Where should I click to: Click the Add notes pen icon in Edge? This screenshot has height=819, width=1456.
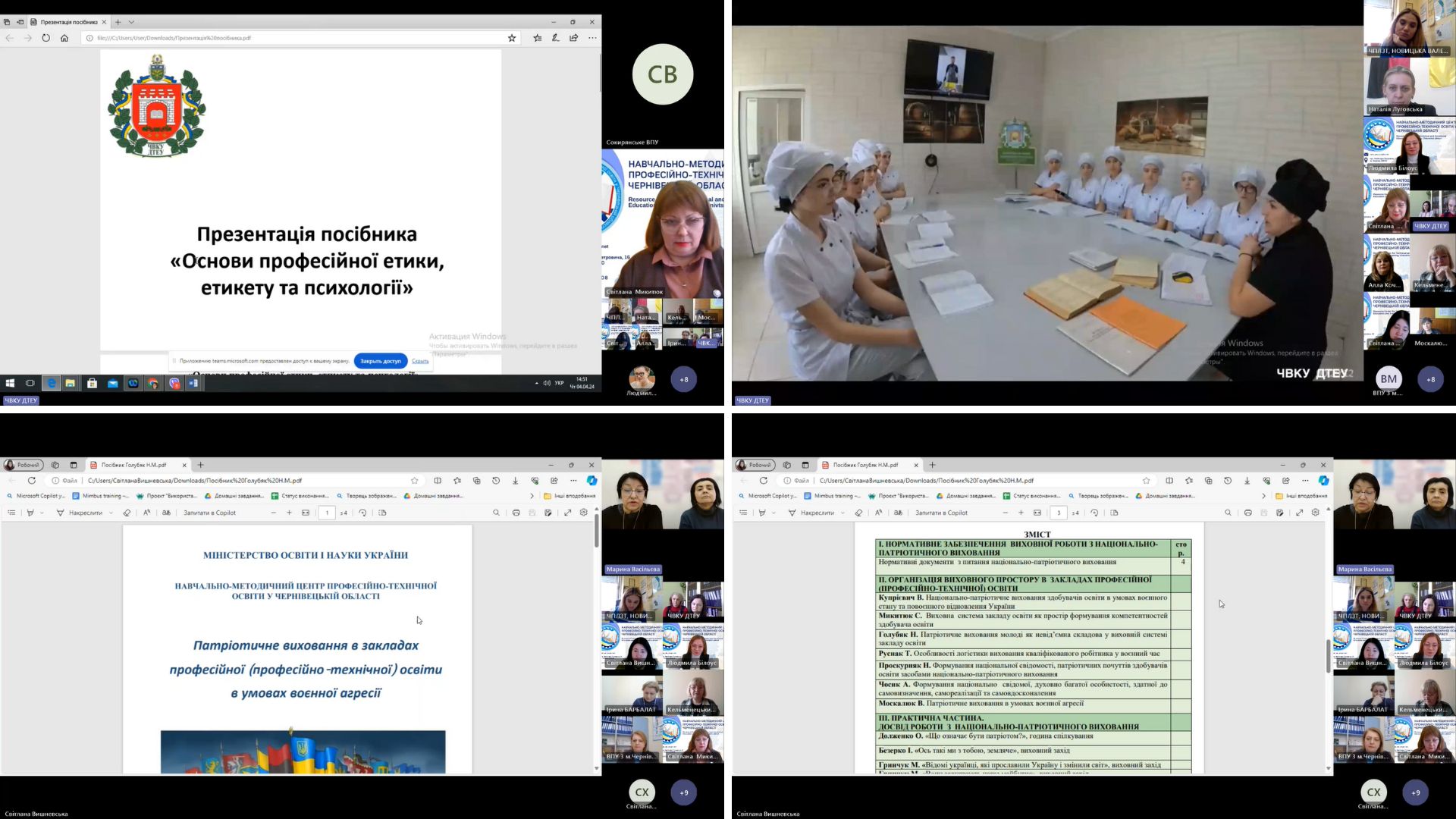point(556,38)
